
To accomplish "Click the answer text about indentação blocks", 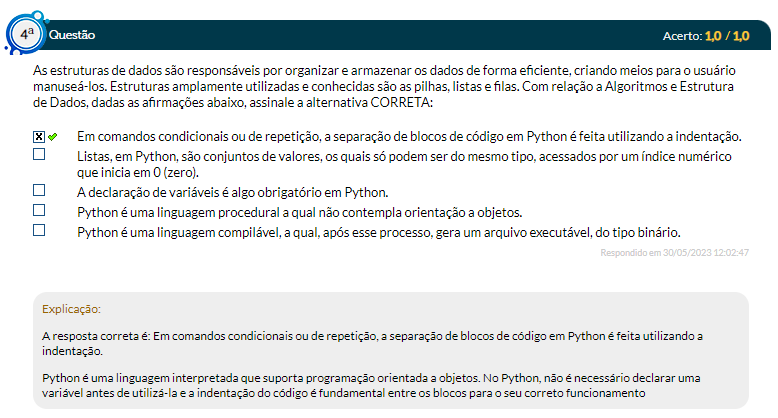I will click(x=409, y=136).
